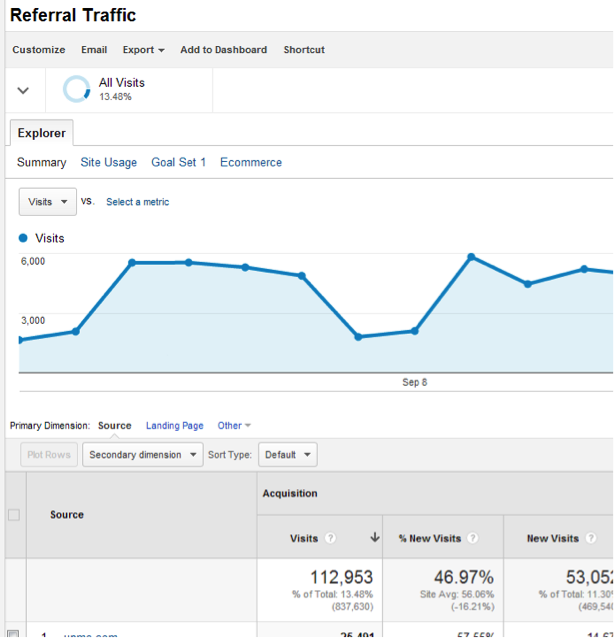The height and width of the screenshot is (638, 614).
Task: Expand the segment chevron beside All Visits
Action: pyautogui.click(x=24, y=90)
